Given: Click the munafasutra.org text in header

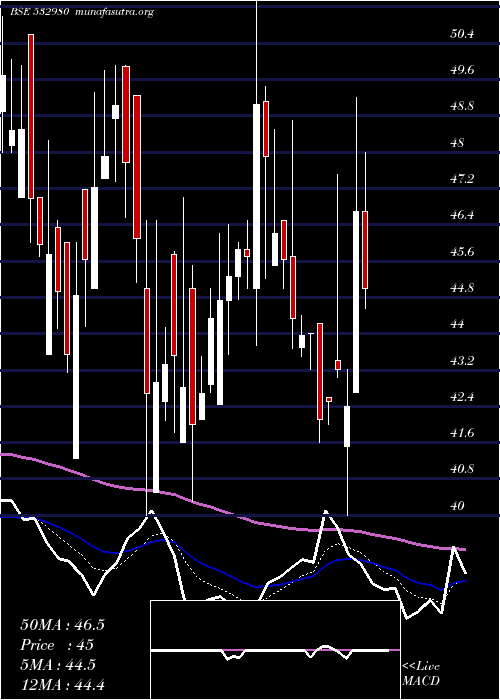Looking at the screenshot, I should (x=115, y=12).
